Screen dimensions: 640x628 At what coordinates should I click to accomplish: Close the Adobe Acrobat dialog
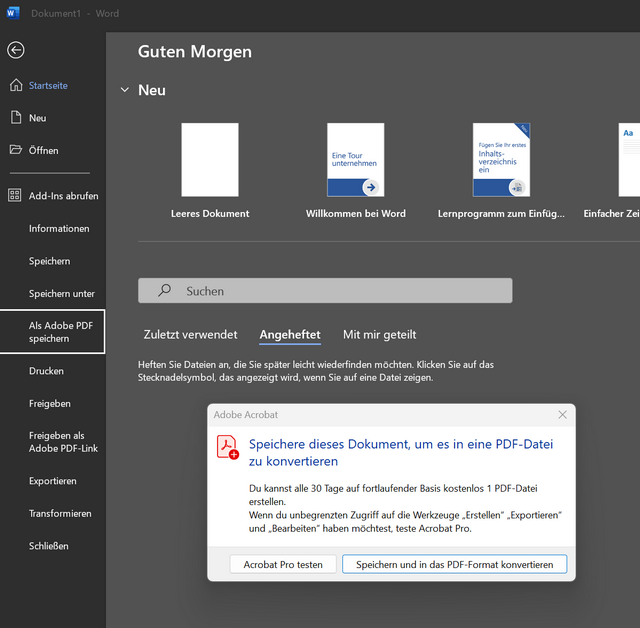coord(562,415)
